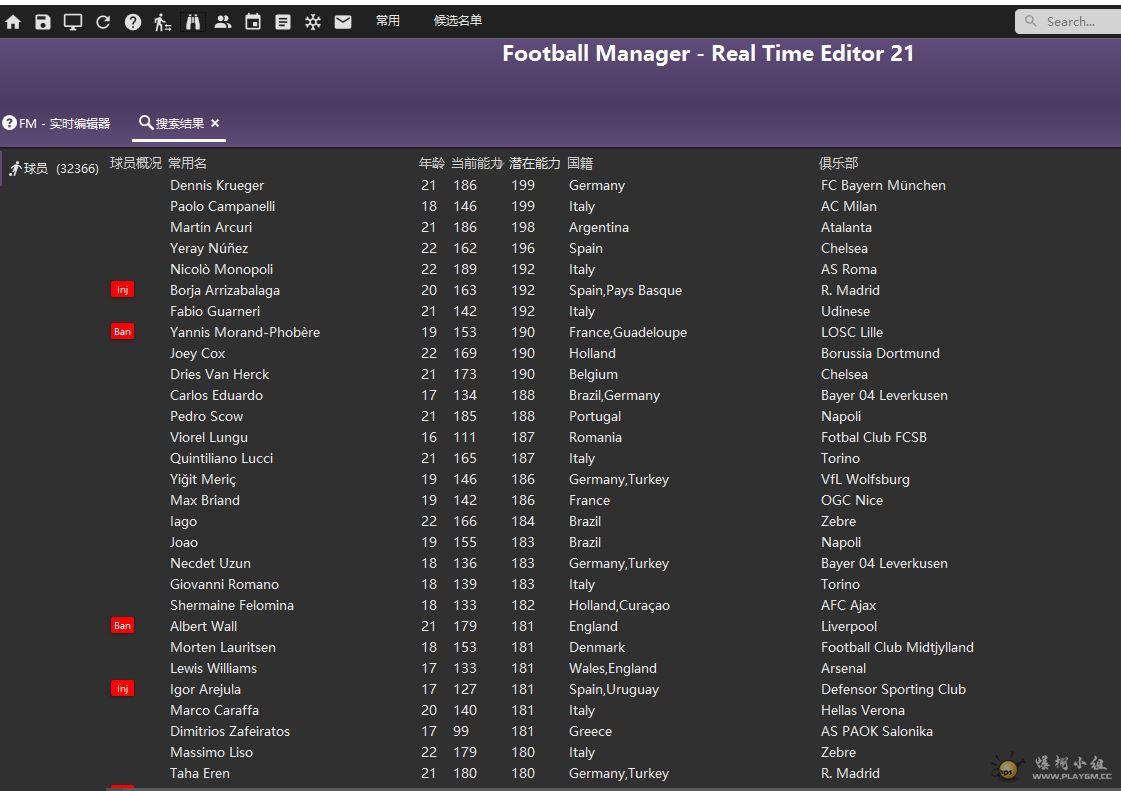The height and width of the screenshot is (791, 1121).
Task: Select player Igor Arejula
Action: pyautogui.click(x=205, y=689)
